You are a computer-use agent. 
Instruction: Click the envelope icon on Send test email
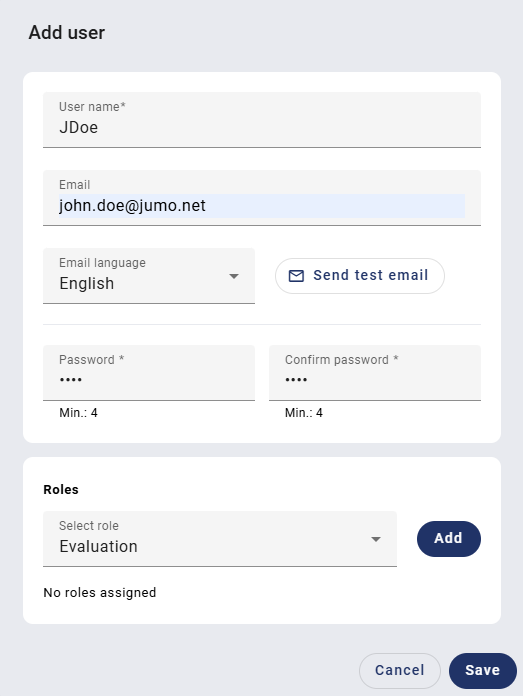coord(296,276)
